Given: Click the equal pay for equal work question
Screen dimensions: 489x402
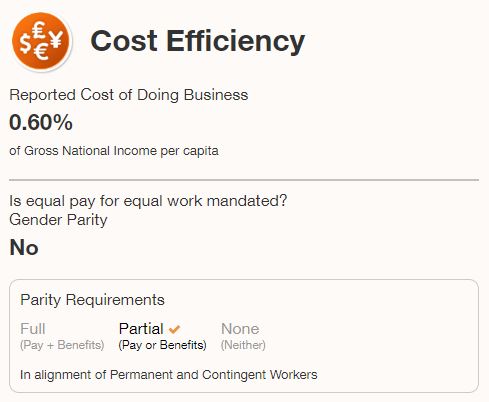Looking at the screenshot, I should [x=148, y=201].
